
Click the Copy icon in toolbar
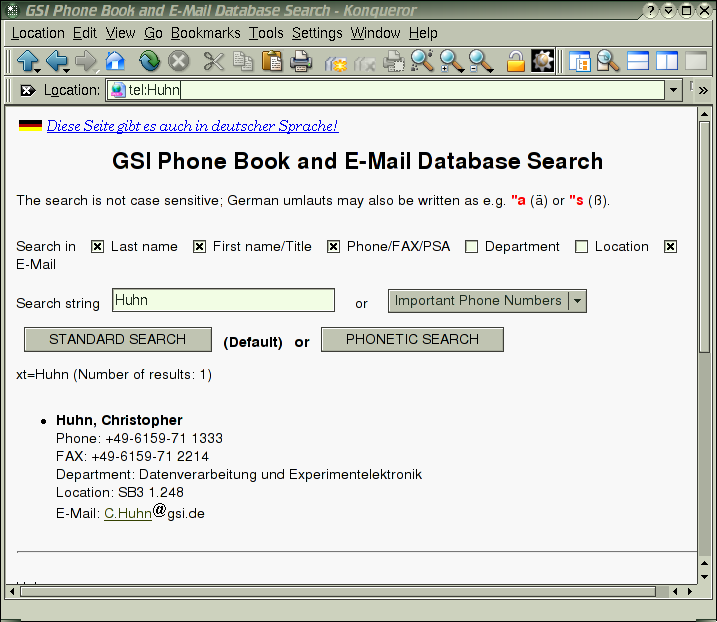[243, 61]
